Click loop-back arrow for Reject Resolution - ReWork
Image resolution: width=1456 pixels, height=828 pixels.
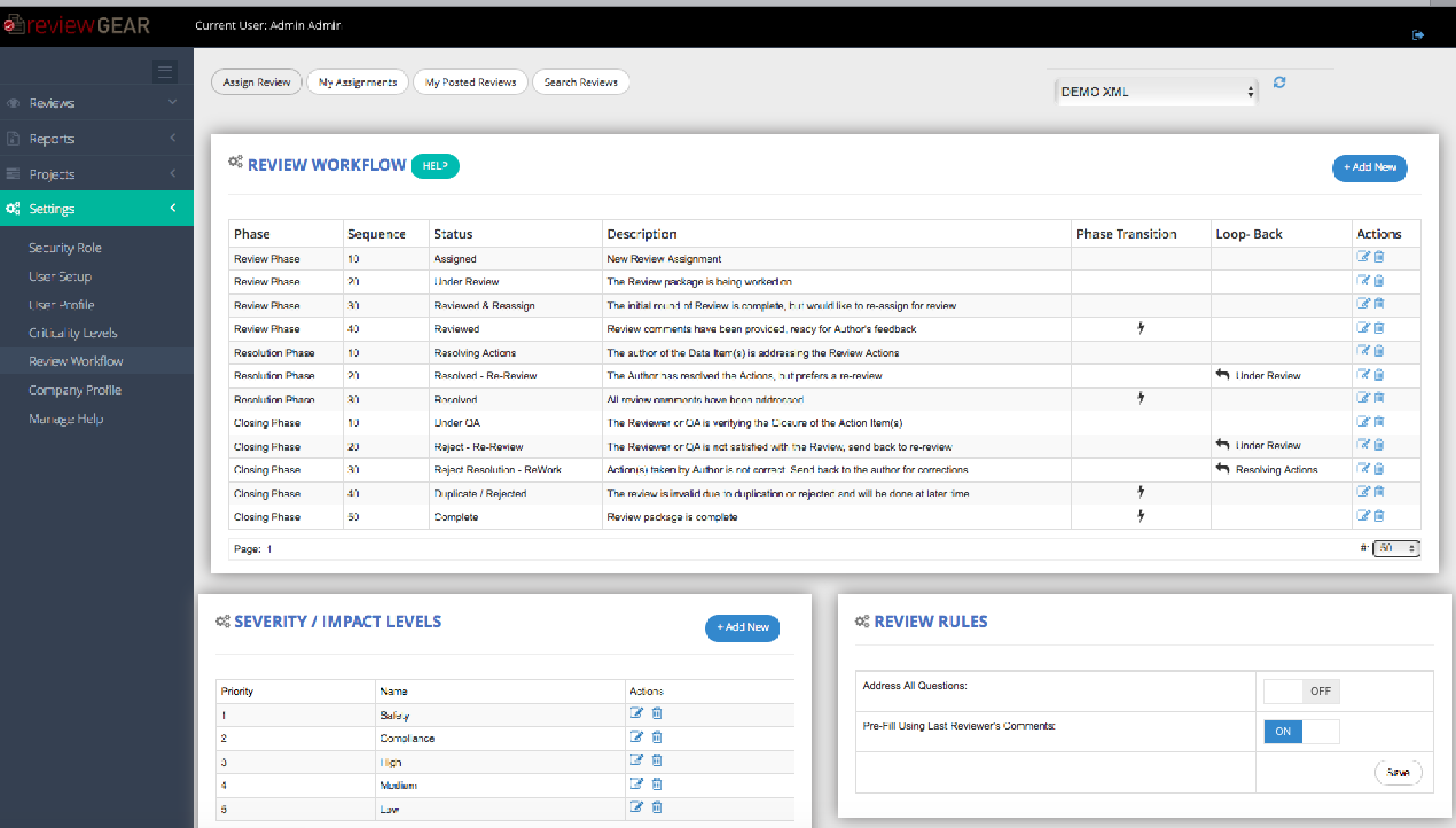tap(1222, 468)
